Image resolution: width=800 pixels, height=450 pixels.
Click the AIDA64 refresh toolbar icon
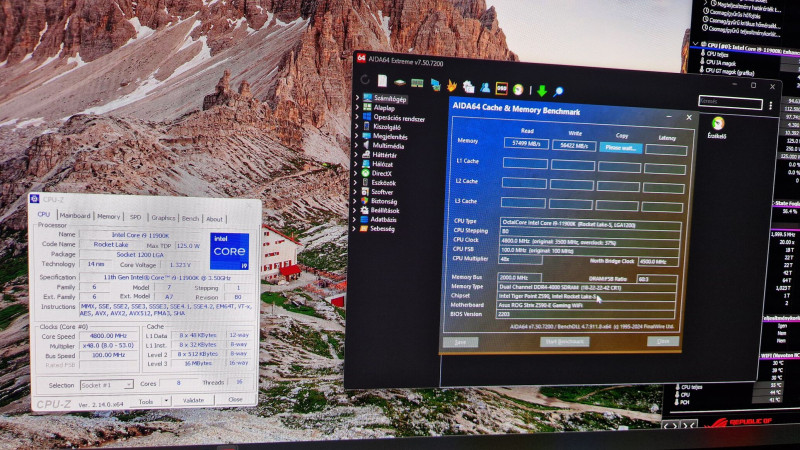click(365, 80)
